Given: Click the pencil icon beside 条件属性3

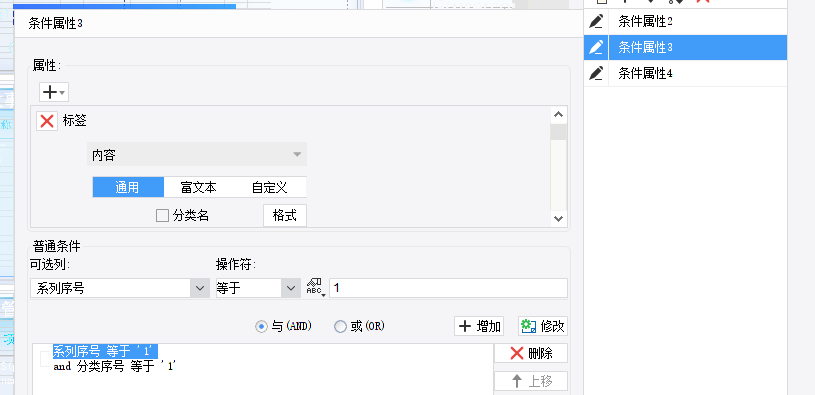Looking at the screenshot, I should pos(596,48).
